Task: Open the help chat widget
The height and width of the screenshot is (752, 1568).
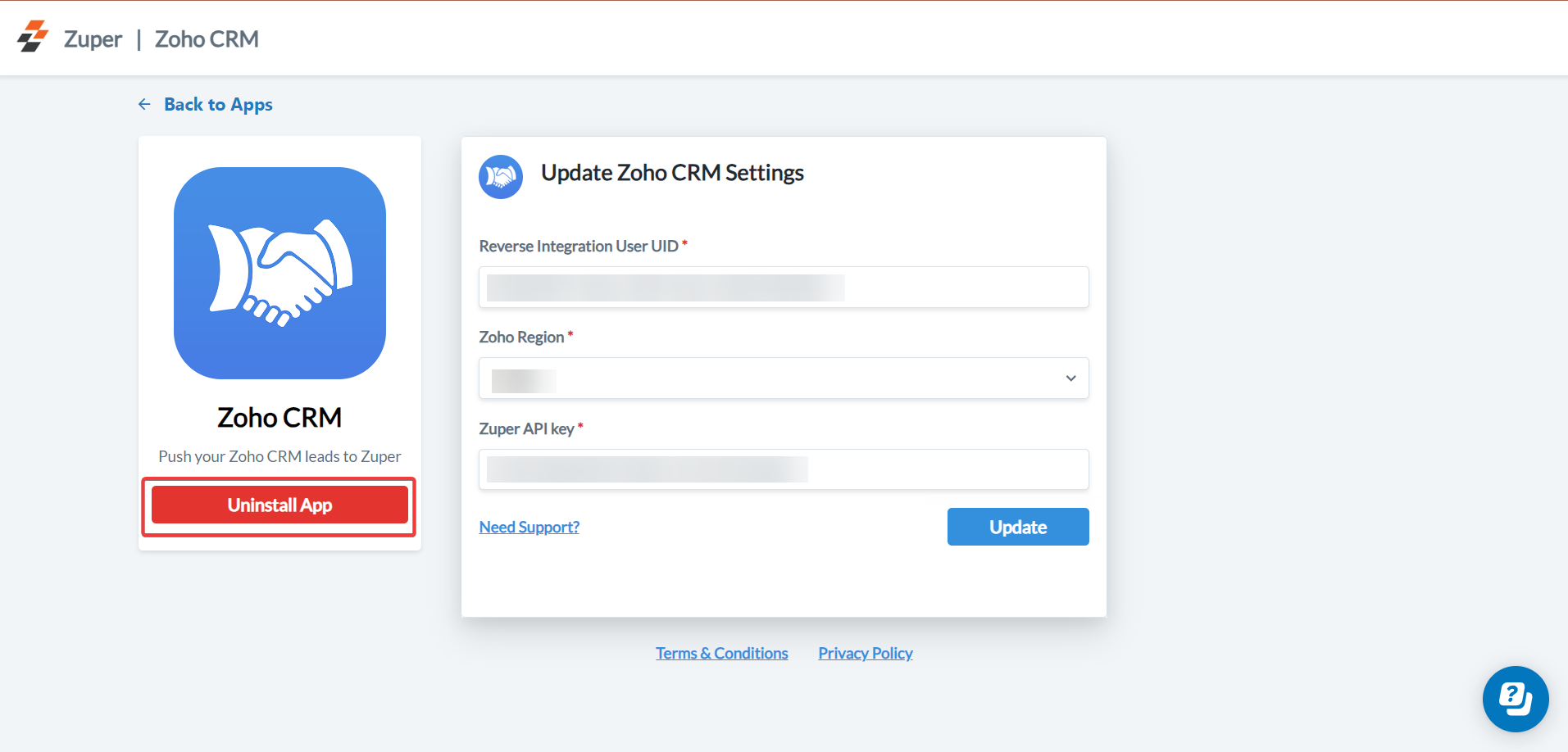Action: [x=1515, y=698]
